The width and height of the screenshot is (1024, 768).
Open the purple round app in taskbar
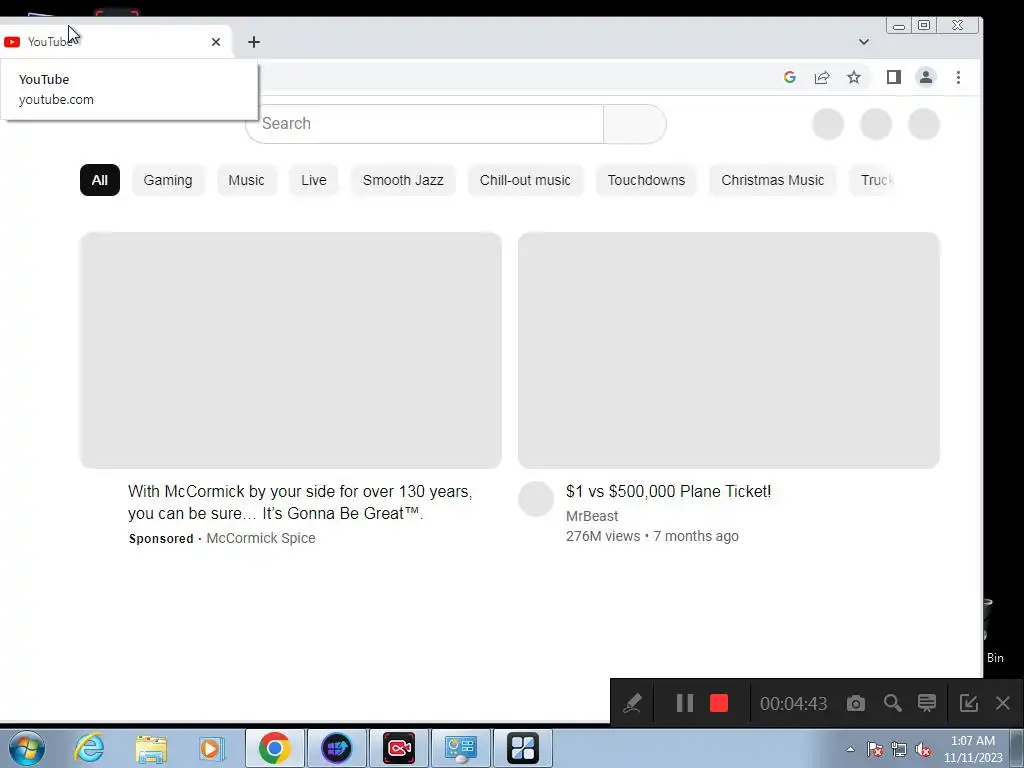pyautogui.click(x=336, y=748)
